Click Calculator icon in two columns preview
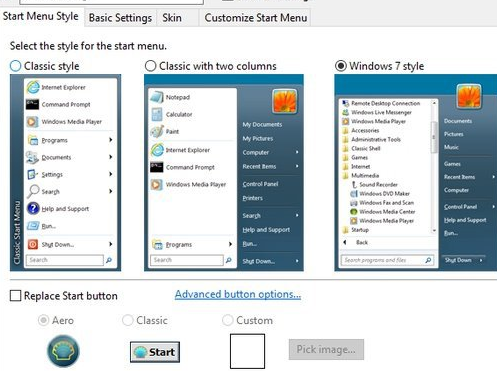 (157, 114)
